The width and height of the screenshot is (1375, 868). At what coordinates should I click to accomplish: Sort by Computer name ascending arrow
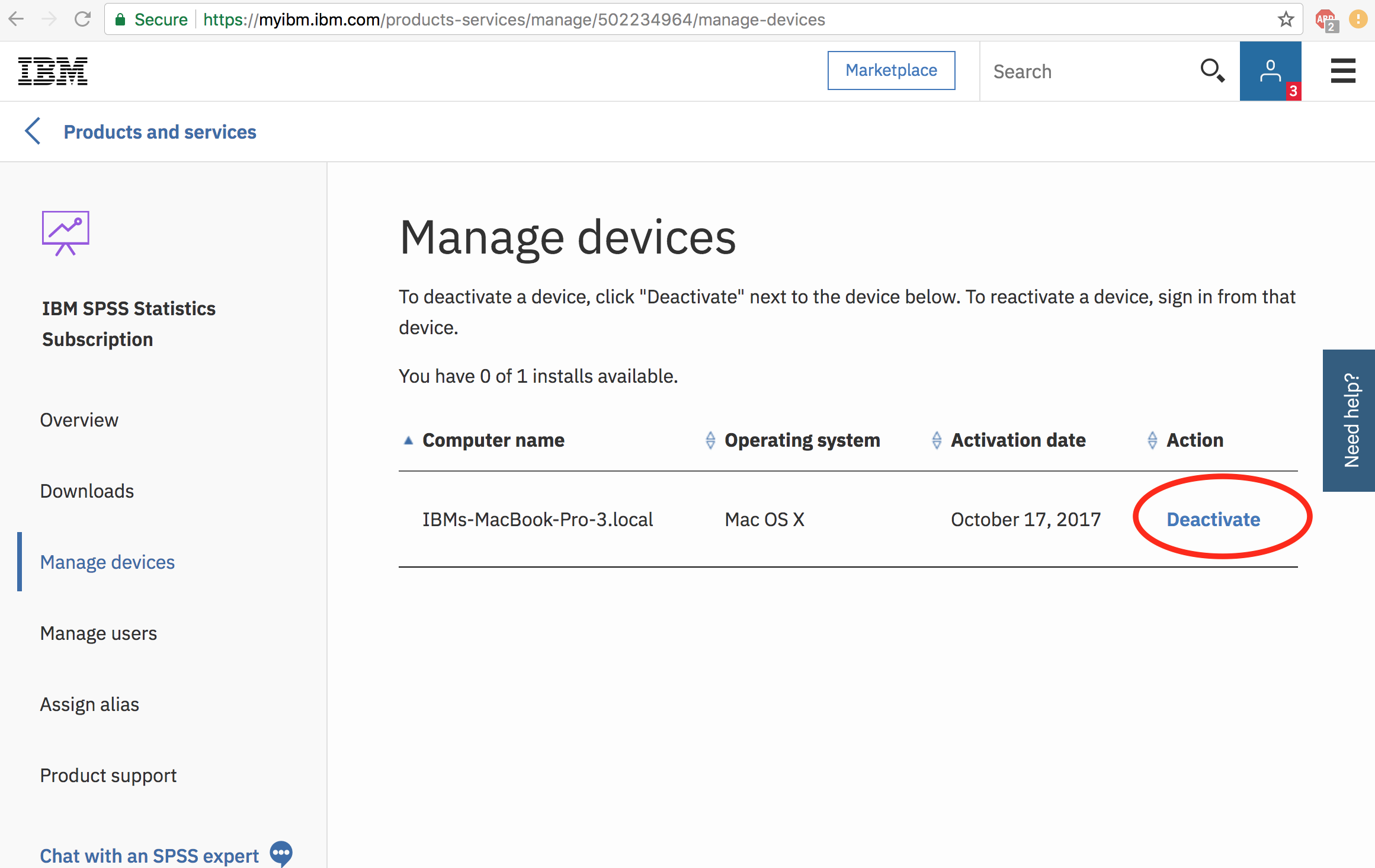coord(408,440)
